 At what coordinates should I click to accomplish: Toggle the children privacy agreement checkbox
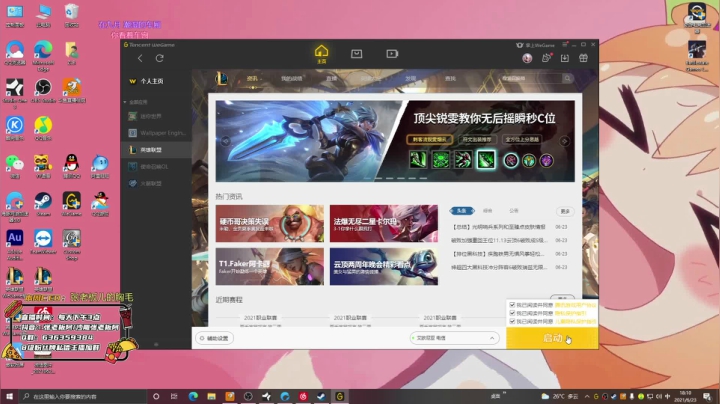(512, 321)
